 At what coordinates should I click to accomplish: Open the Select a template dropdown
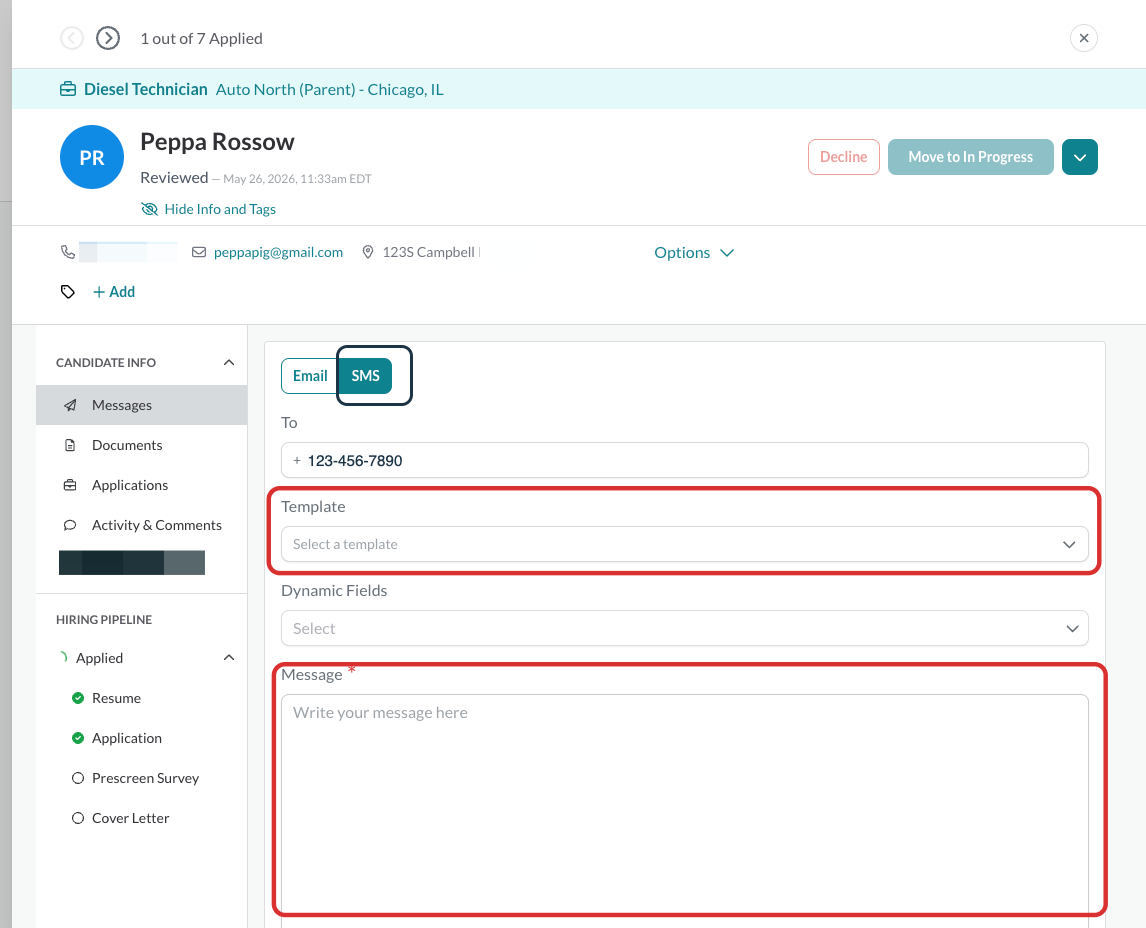click(x=685, y=544)
